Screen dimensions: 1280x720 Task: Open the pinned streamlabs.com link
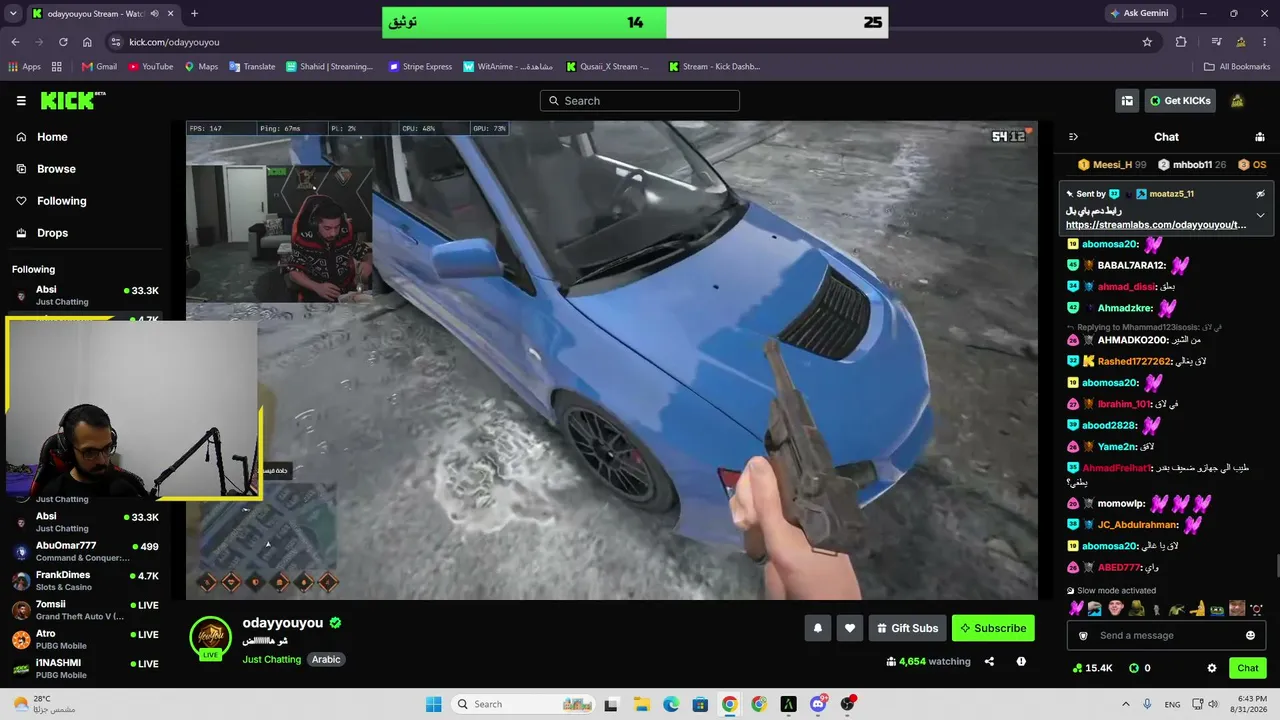point(1156,225)
